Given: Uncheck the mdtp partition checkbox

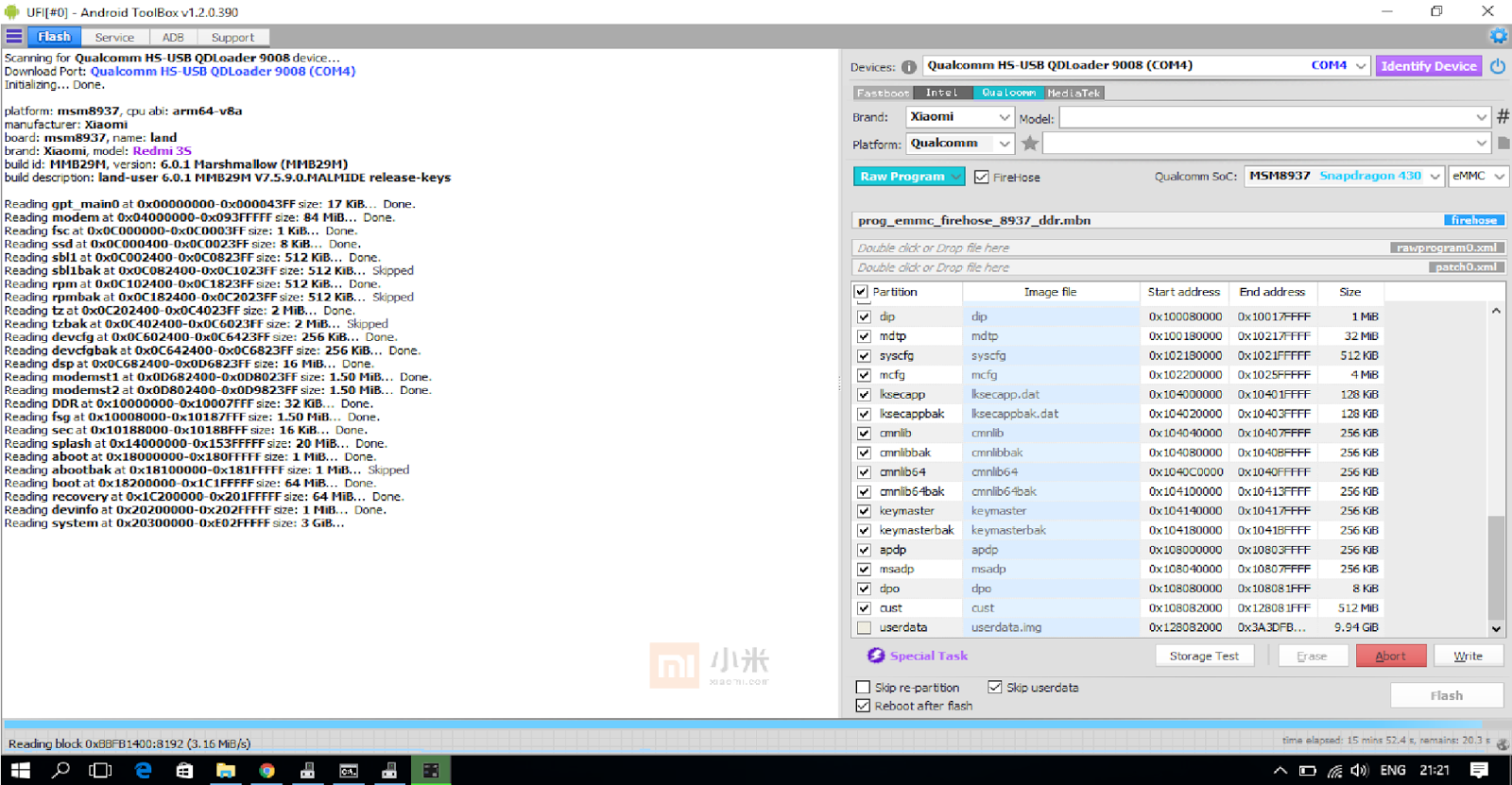Looking at the screenshot, I should (x=864, y=336).
